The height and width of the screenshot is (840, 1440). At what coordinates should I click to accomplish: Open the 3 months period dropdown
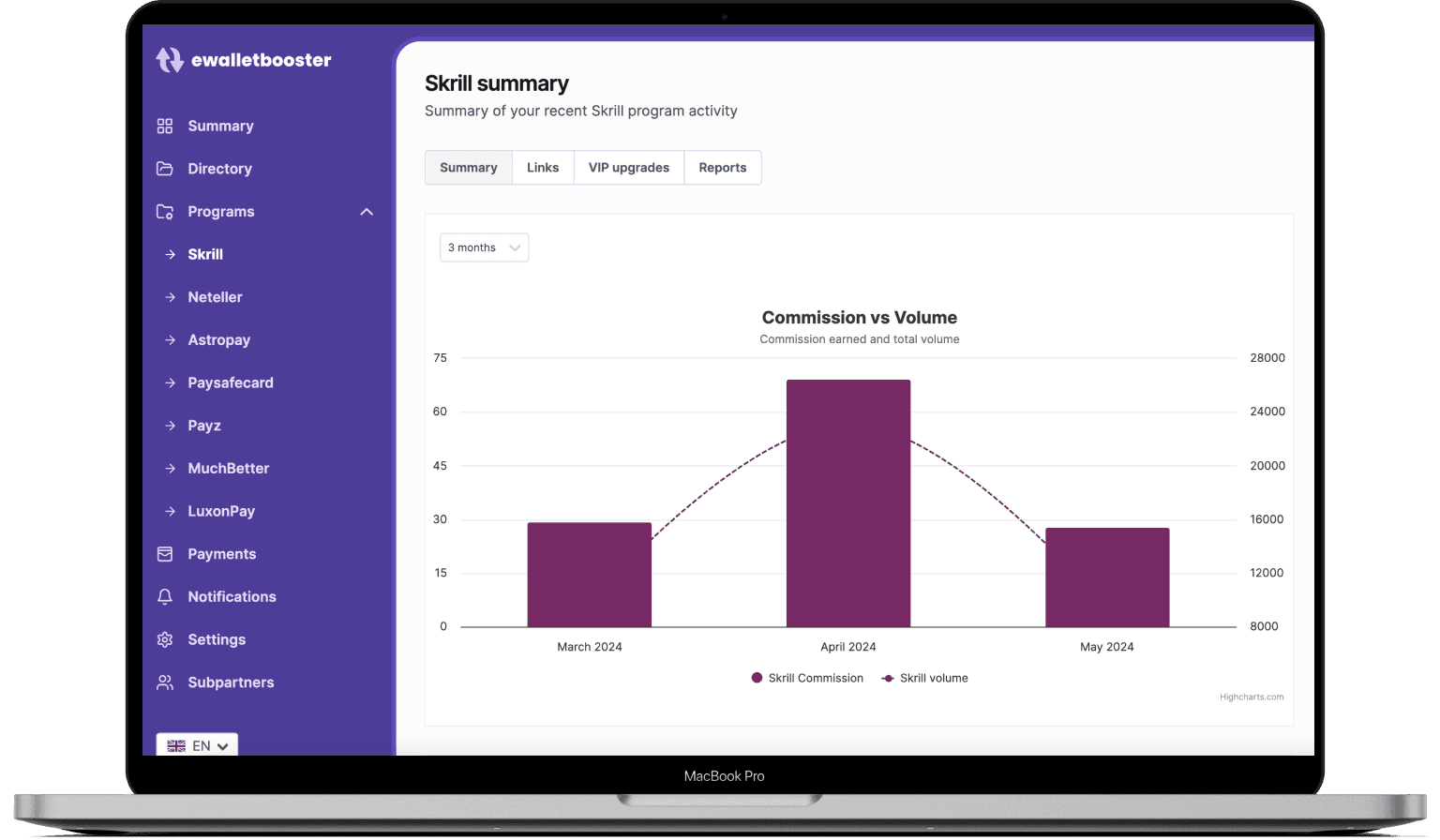[x=485, y=247]
